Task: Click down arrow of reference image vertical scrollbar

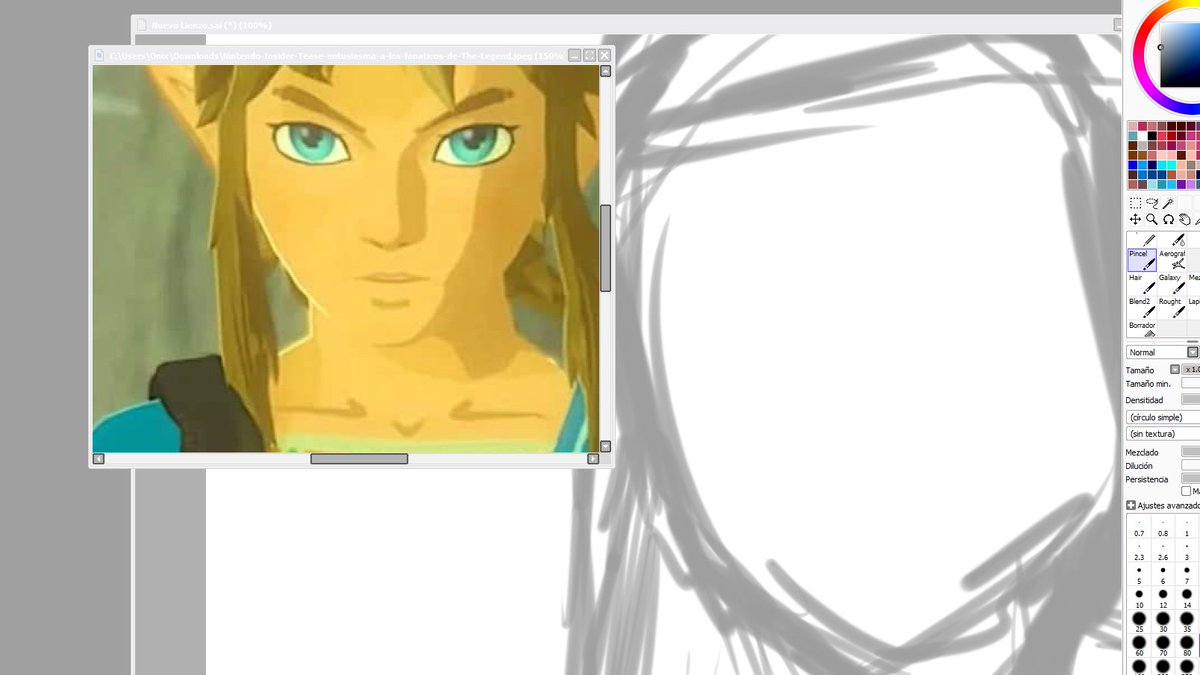Action: pyautogui.click(x=605, y=446)
